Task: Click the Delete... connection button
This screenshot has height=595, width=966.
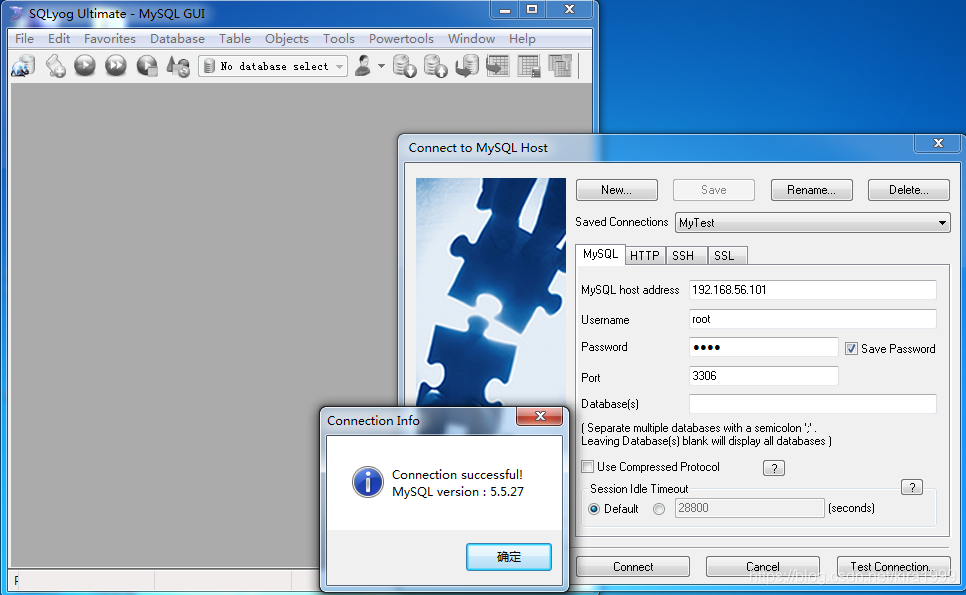Action: 908,190
